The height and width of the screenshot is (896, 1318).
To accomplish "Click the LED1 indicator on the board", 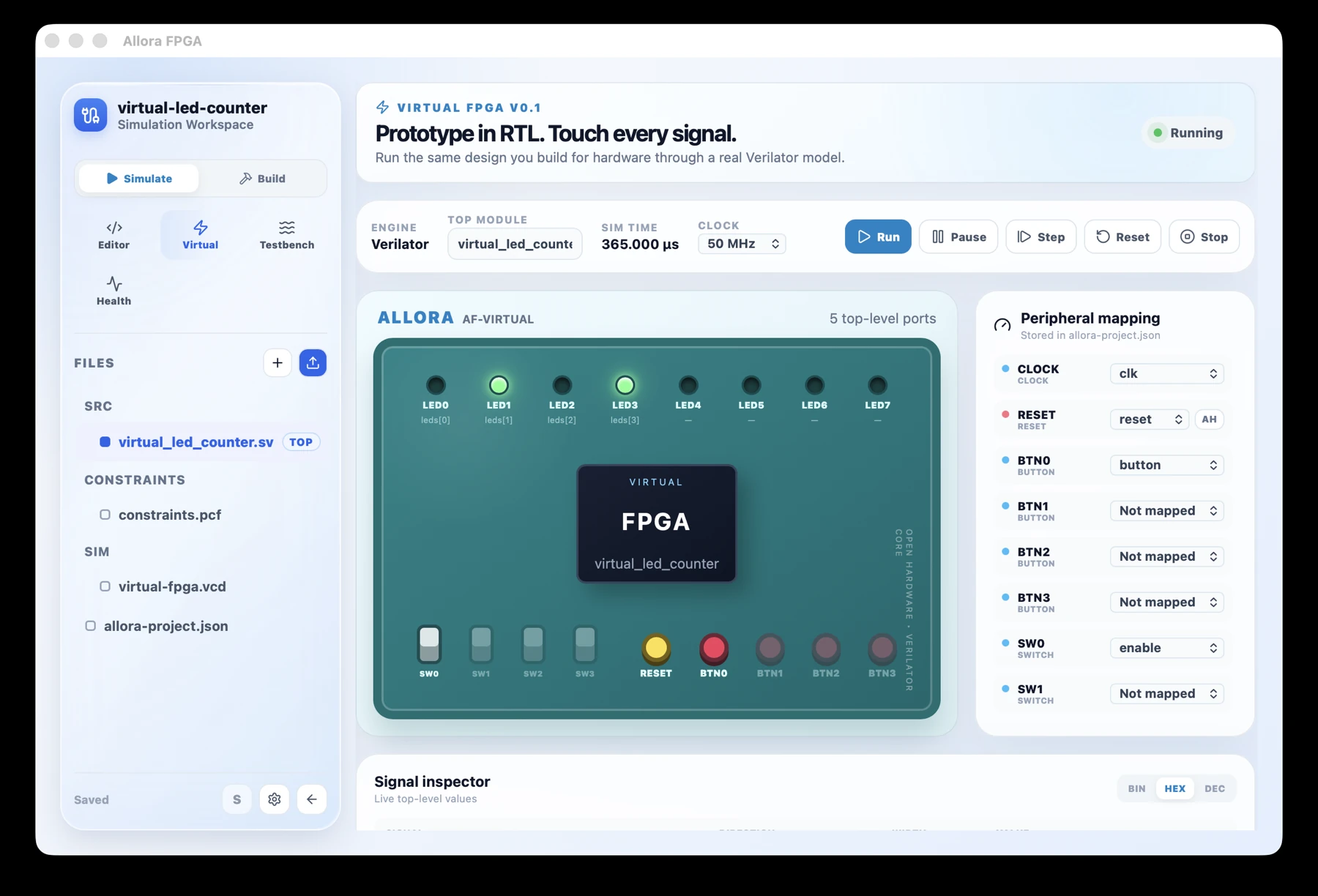I will point(499,385).
